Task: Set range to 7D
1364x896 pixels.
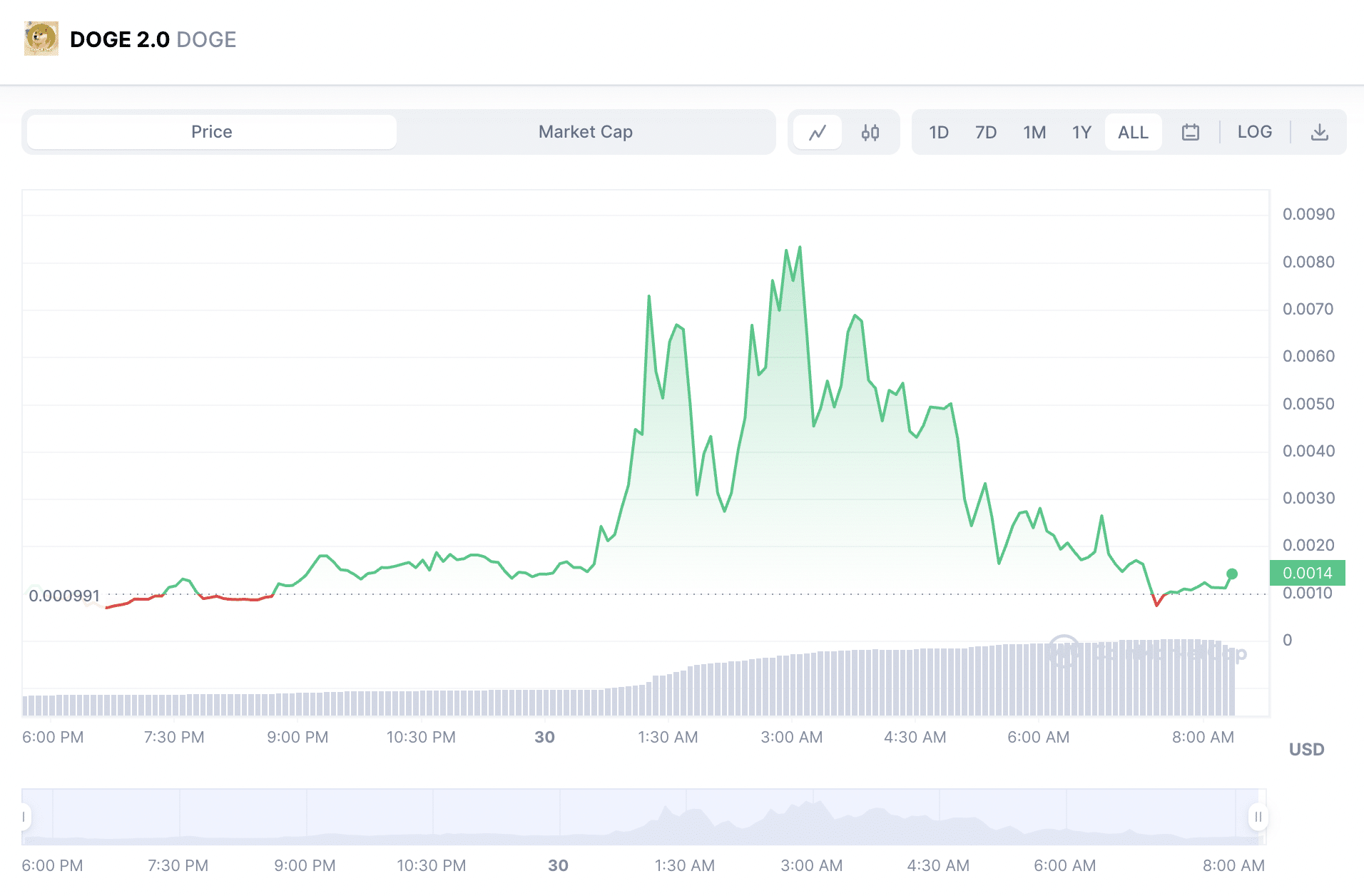Action: tap(986, 132)
